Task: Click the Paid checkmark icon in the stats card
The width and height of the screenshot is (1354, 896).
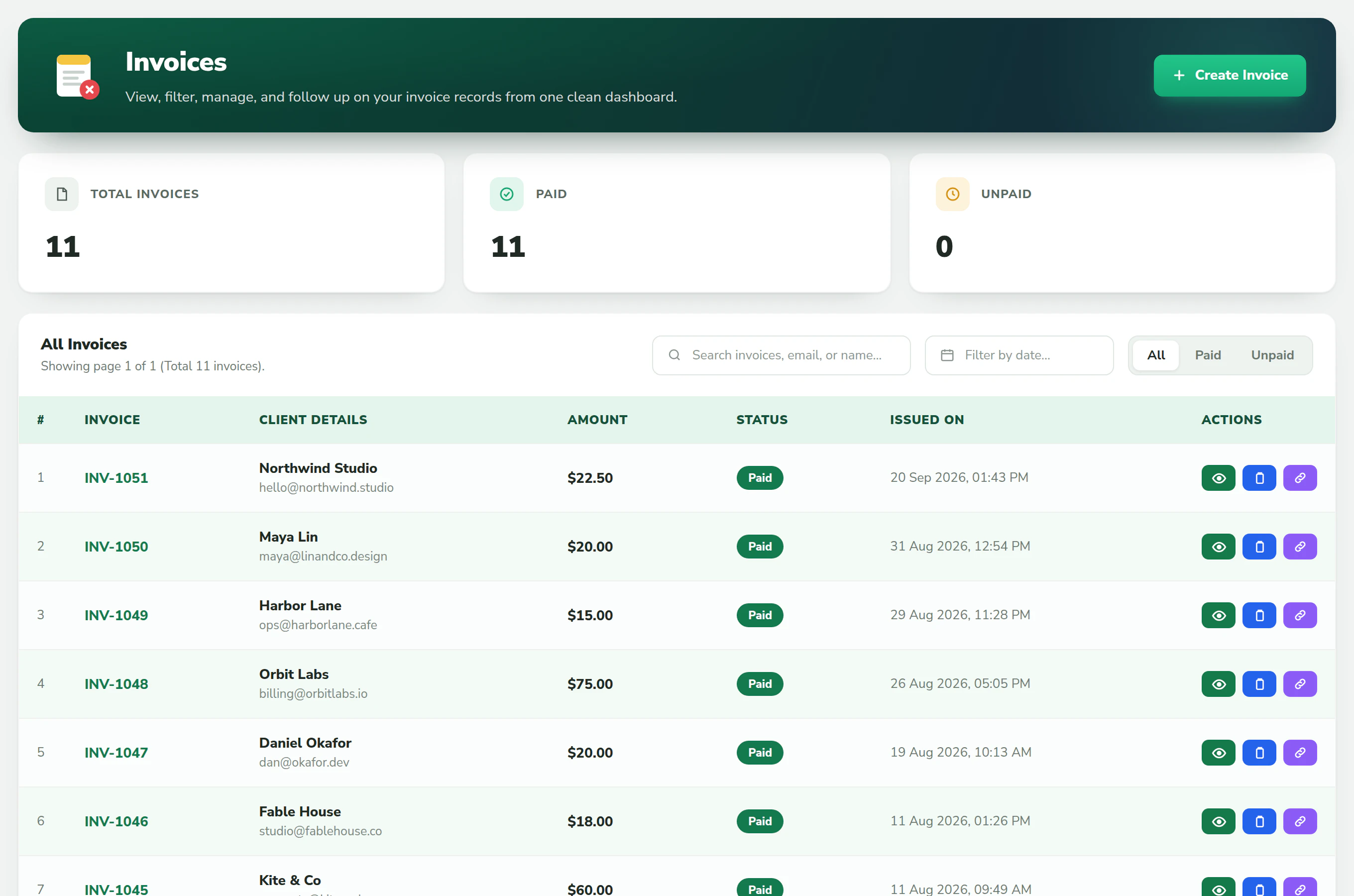Action: coord(506,194)
